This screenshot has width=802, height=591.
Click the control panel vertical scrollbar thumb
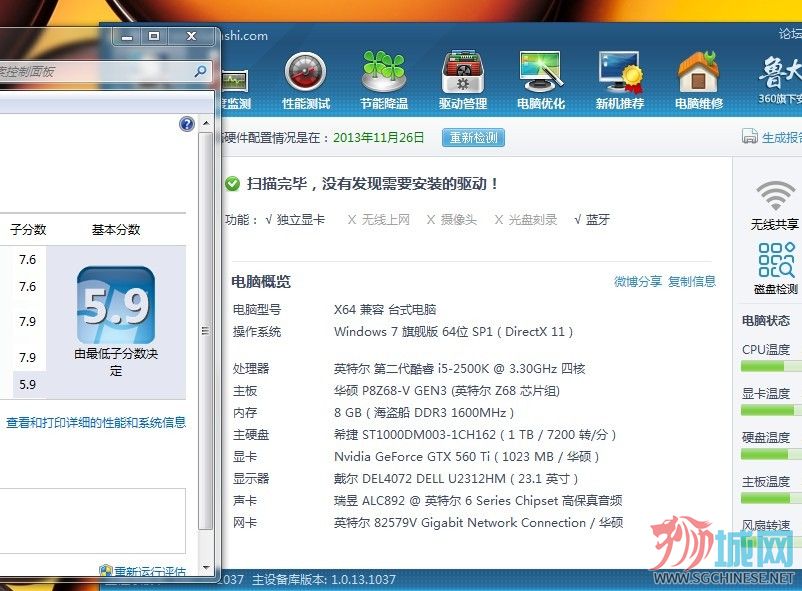tap(206, 331)
